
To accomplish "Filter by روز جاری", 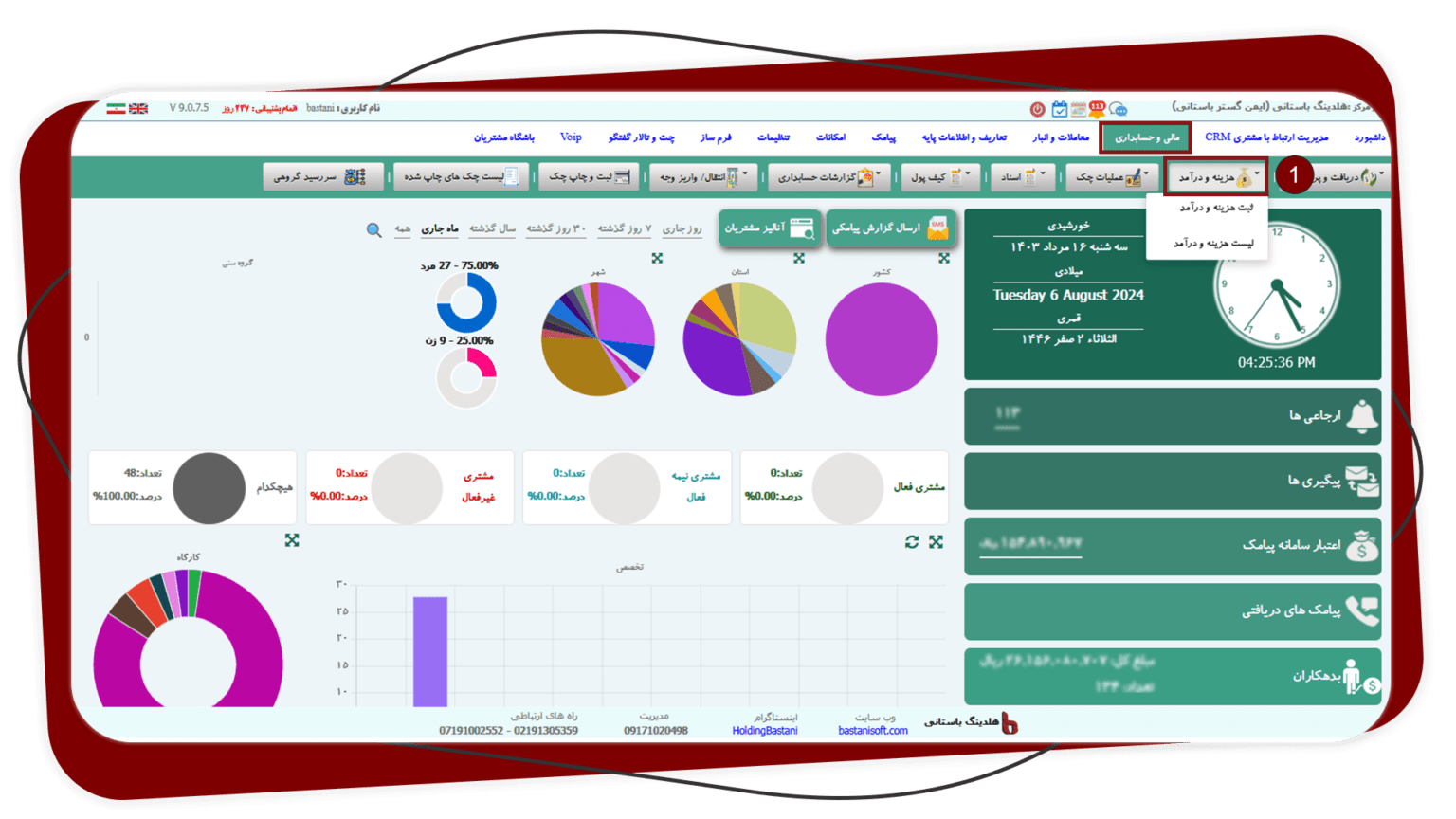I will pos(682,228).
